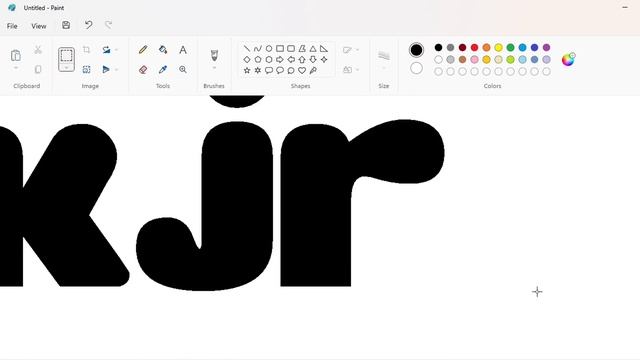
Task: Open the File menu
Action: tap(12, 26)
